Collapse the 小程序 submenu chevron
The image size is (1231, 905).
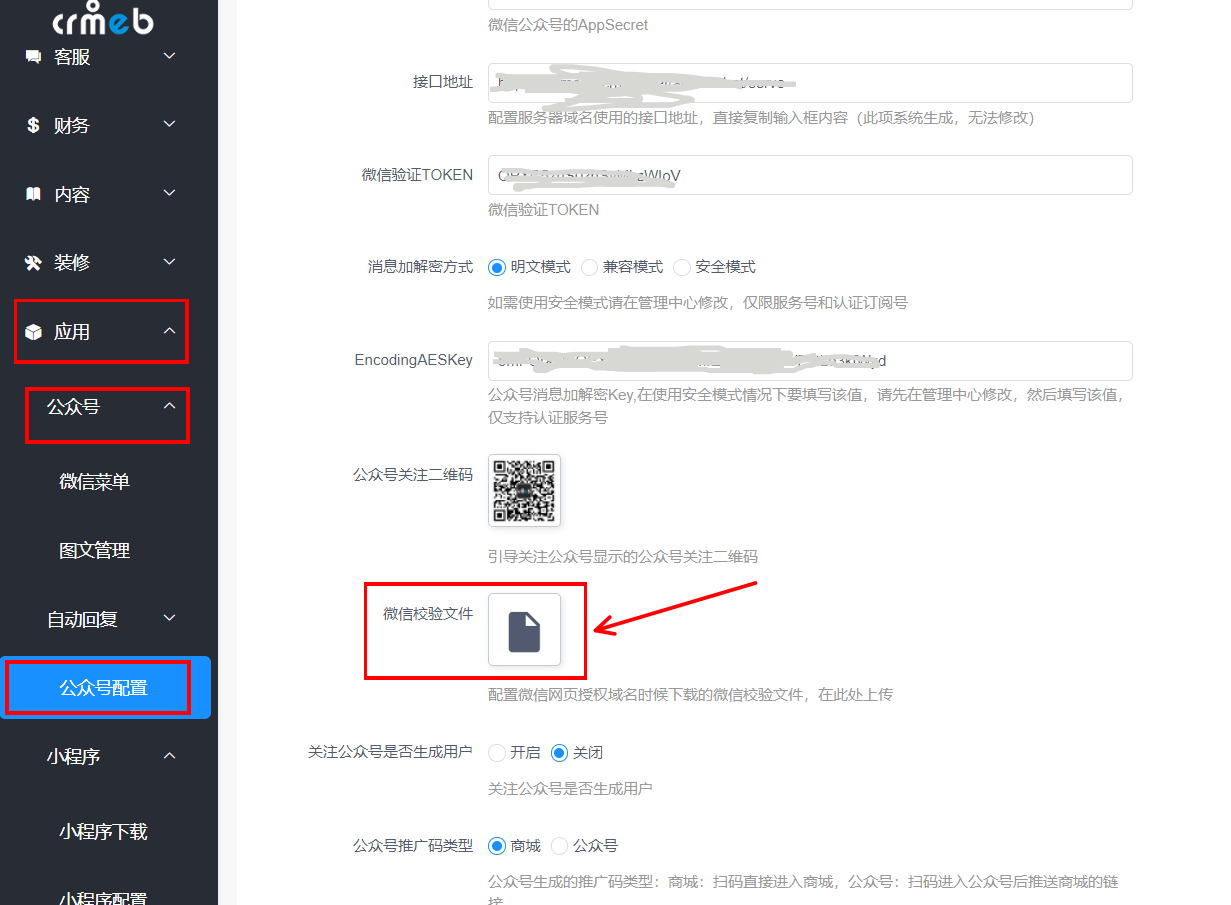170,755
